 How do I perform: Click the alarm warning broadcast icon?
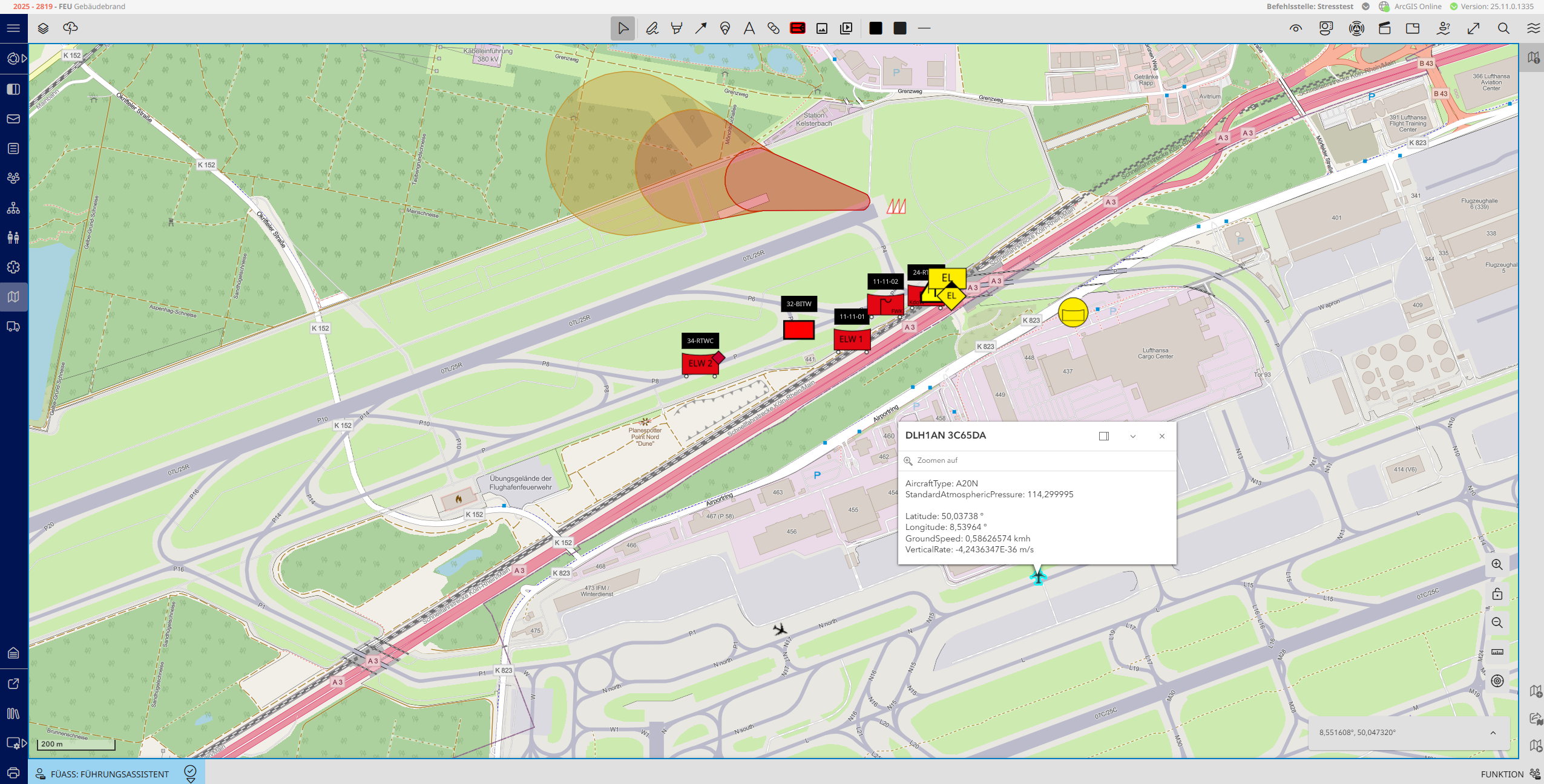[x=1356, y=28]
